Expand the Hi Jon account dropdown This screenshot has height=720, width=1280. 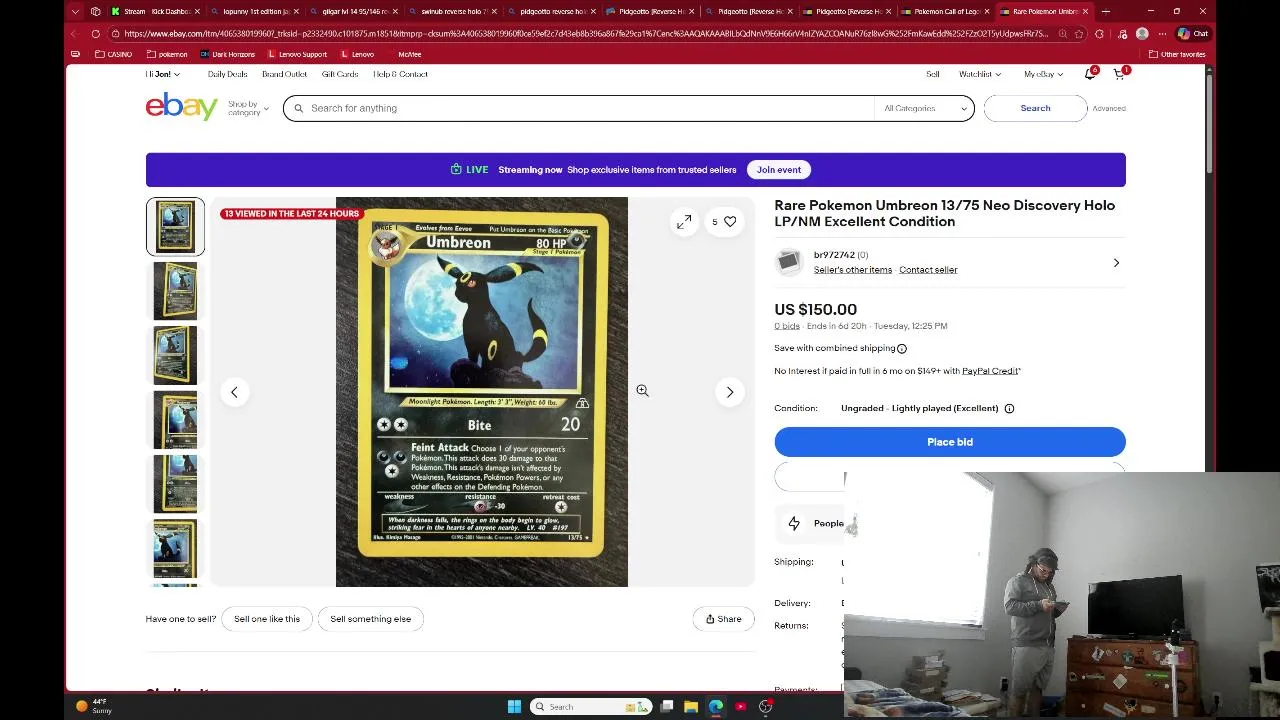163,74
